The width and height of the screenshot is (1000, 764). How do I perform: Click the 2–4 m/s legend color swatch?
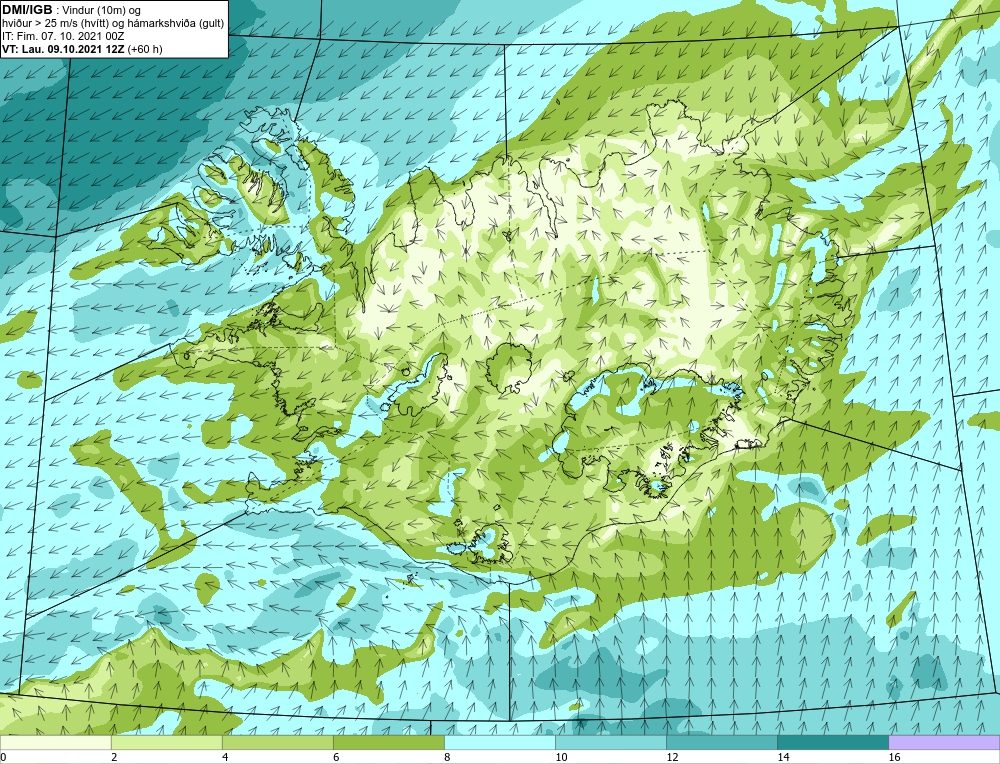166,742
